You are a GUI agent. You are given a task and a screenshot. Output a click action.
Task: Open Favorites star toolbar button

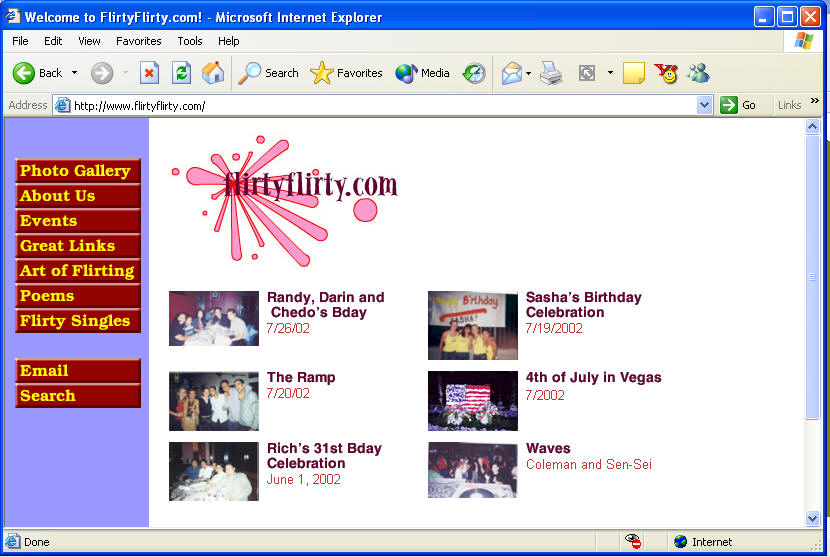[346, 73]
